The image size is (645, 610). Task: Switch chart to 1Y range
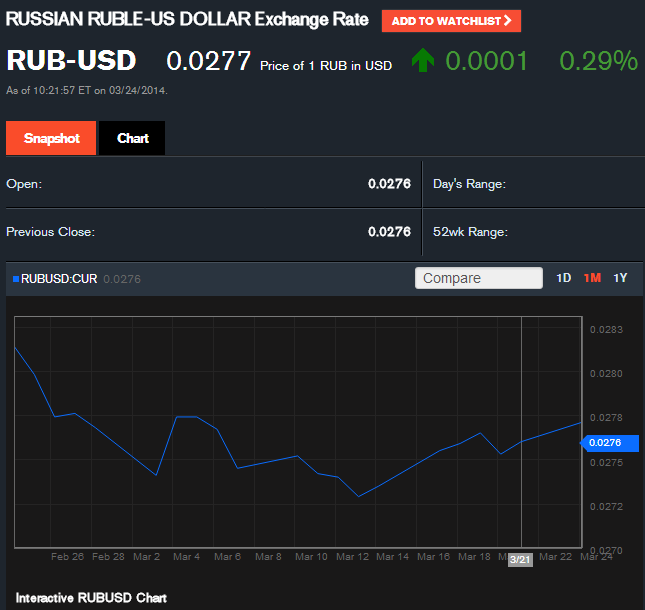(x=620, y=278)
